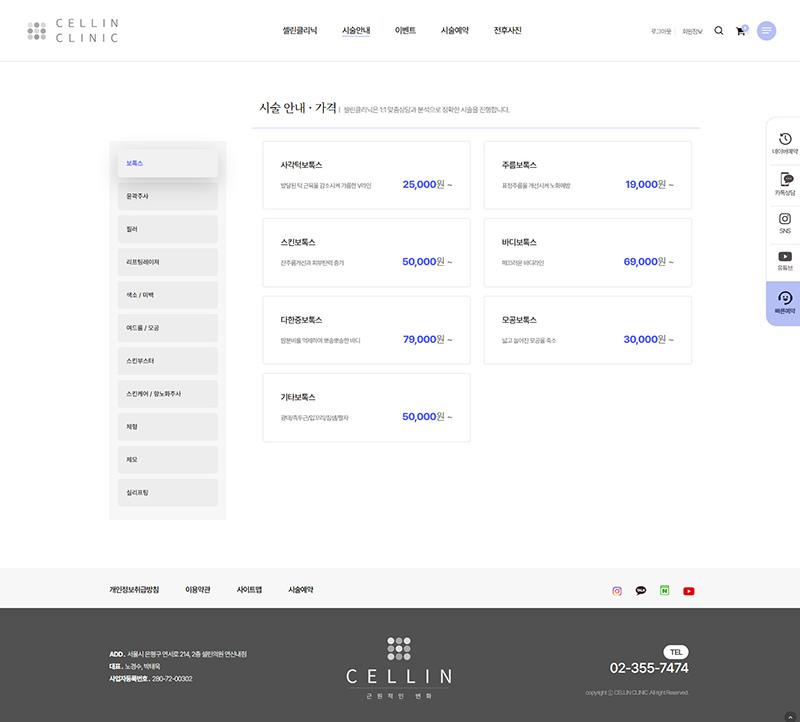
Task: Open the shopping cart icon
Action: point(741,31)
